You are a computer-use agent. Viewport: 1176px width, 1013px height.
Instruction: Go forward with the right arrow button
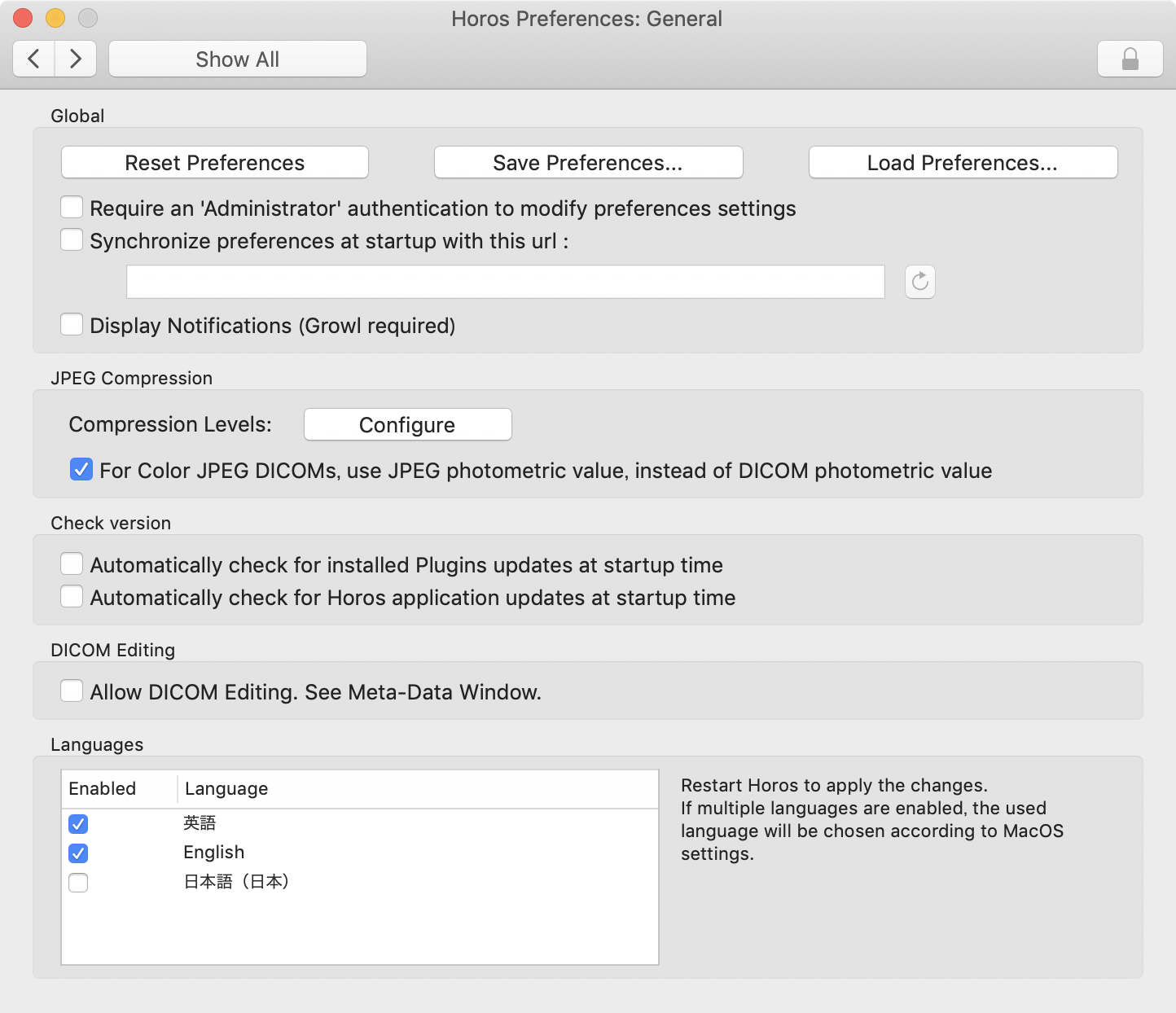[76, 59]
